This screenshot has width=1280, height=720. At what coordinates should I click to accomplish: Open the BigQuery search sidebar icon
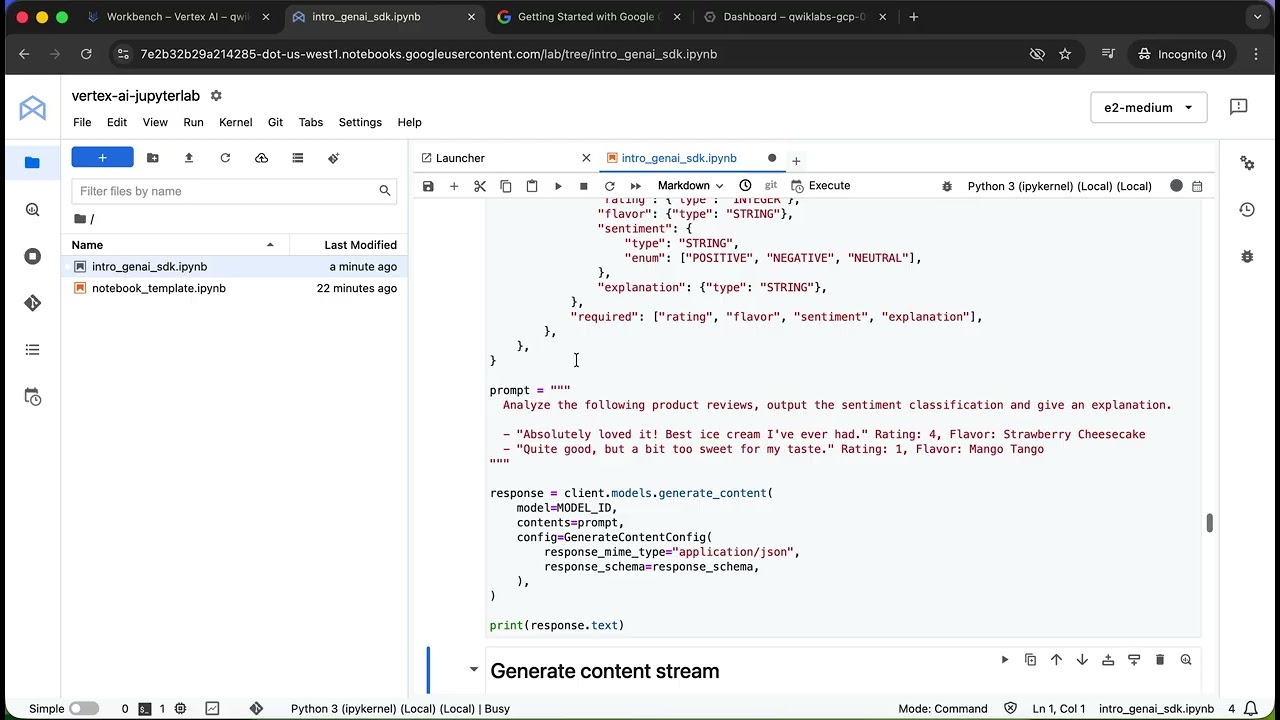(x=32, y=210)
